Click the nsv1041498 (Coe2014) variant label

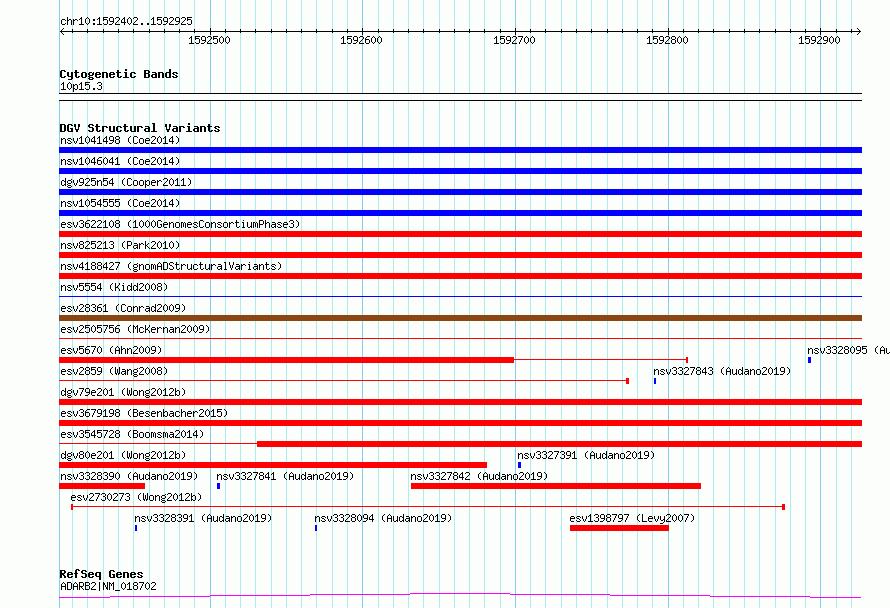point(120,140)
